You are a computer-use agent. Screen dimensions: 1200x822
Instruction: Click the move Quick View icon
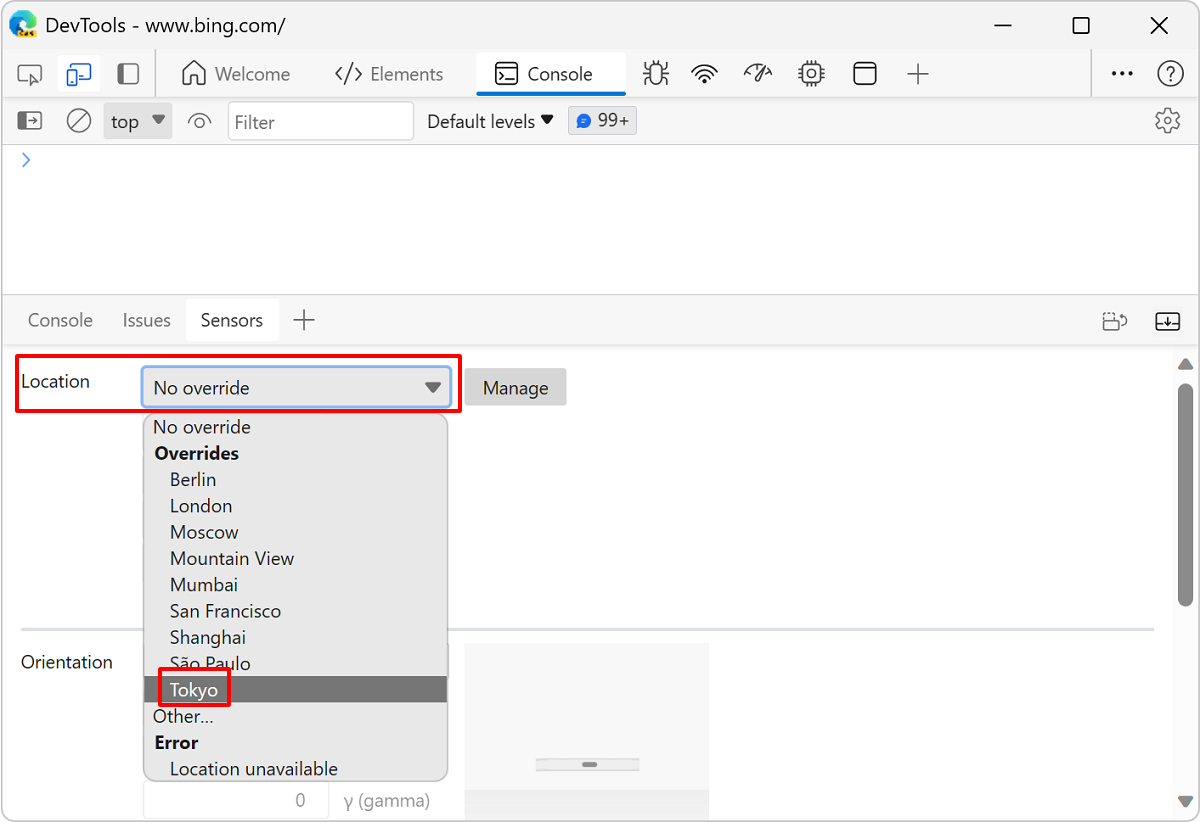(1115, 321)
